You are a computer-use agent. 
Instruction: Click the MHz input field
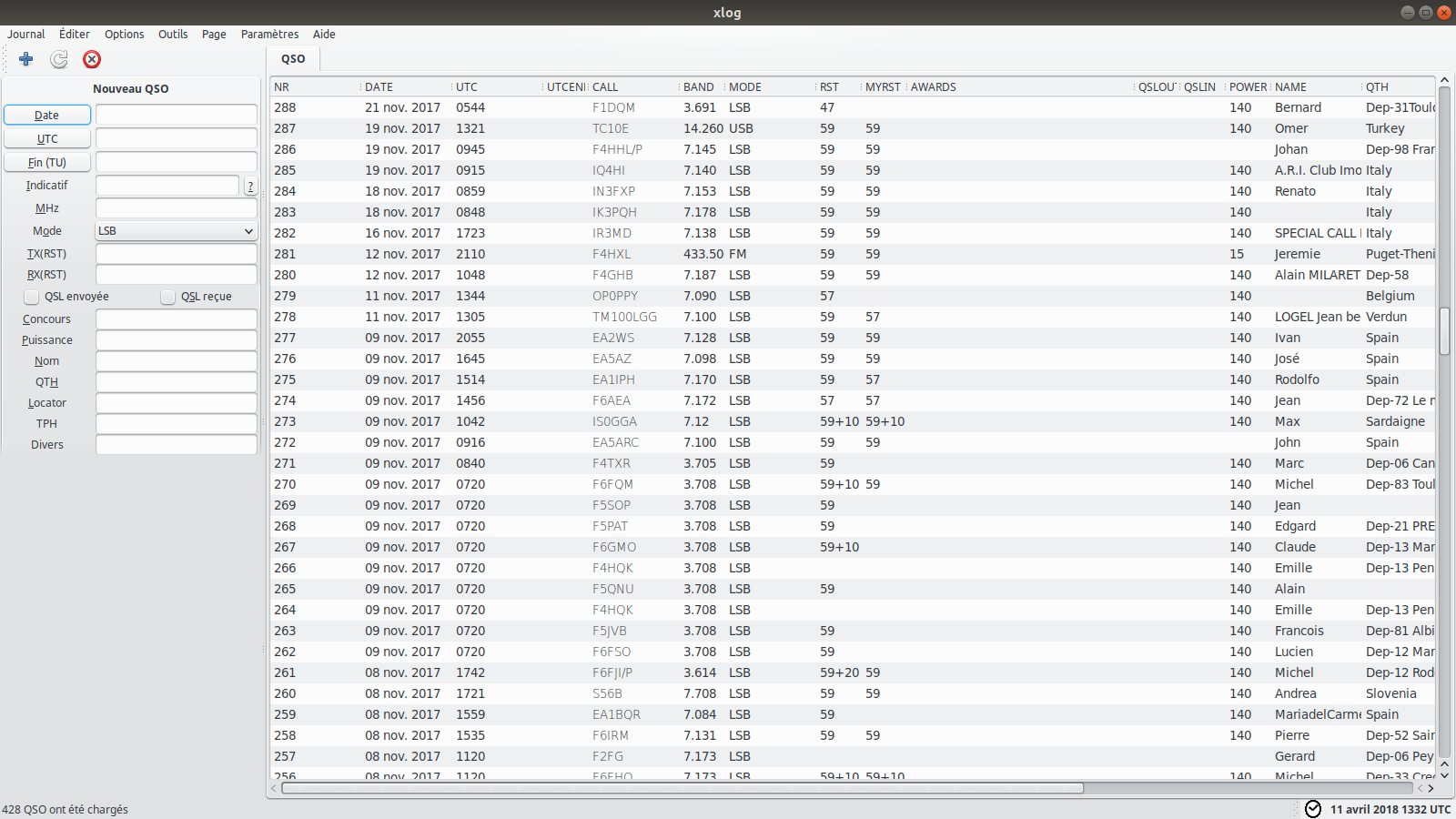point(177,208)
